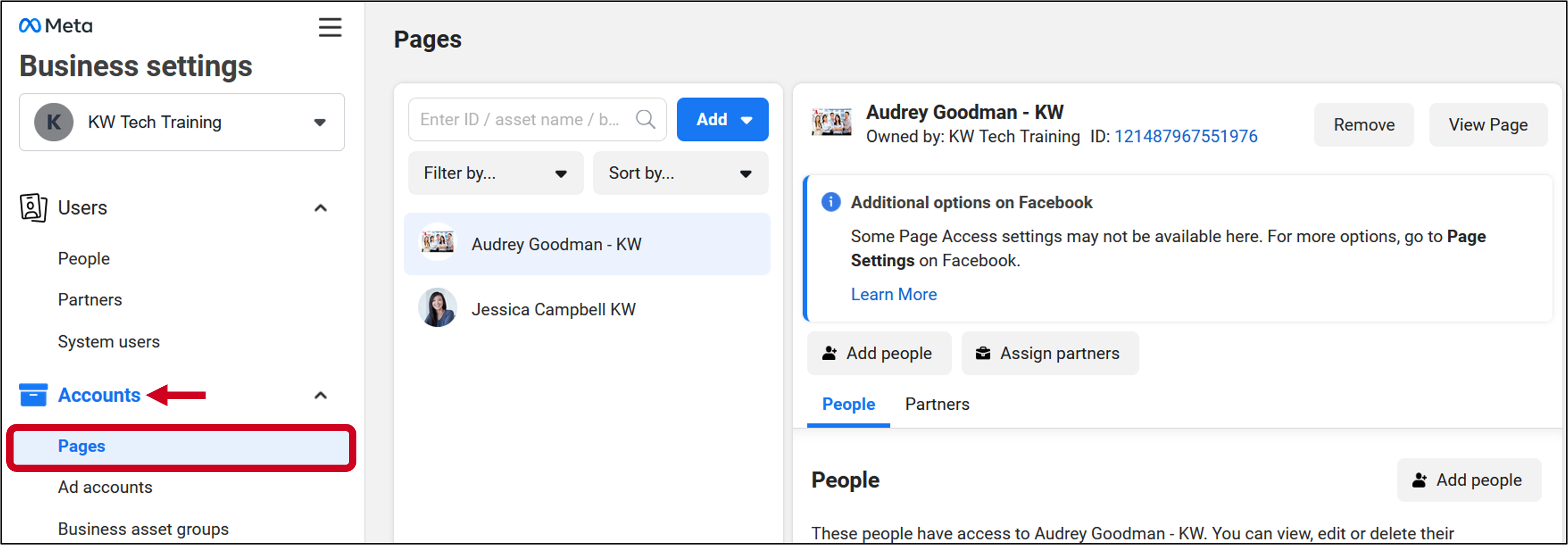Collapse the Users section chevron

point(320,208)
